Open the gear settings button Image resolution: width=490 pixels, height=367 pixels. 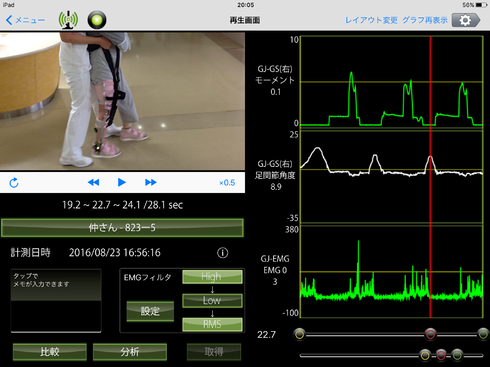(x=466, y=20)
